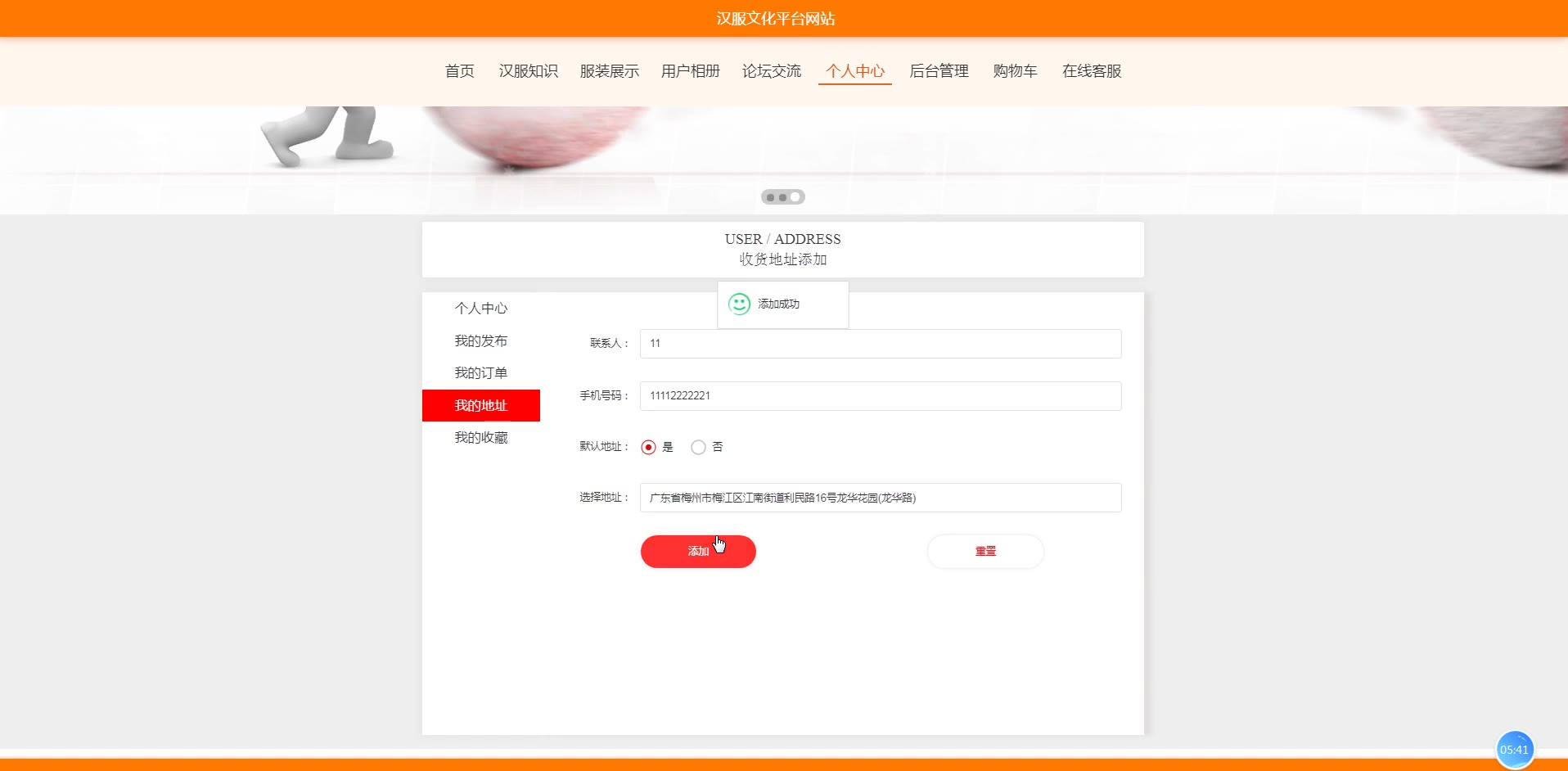
Task: Click the 选择地址 address field
Action: click(x=881, y=498)
